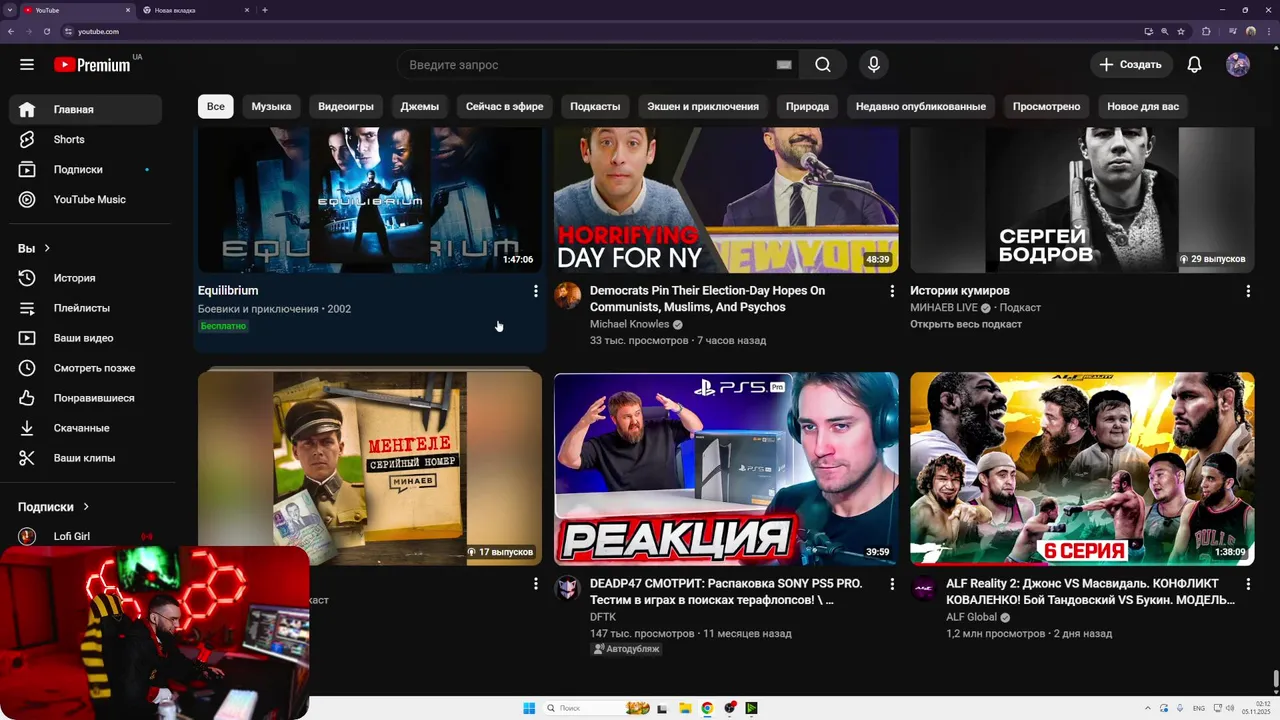Open the notifications bell
The image size is (1280, 720).
[1194, 65]
